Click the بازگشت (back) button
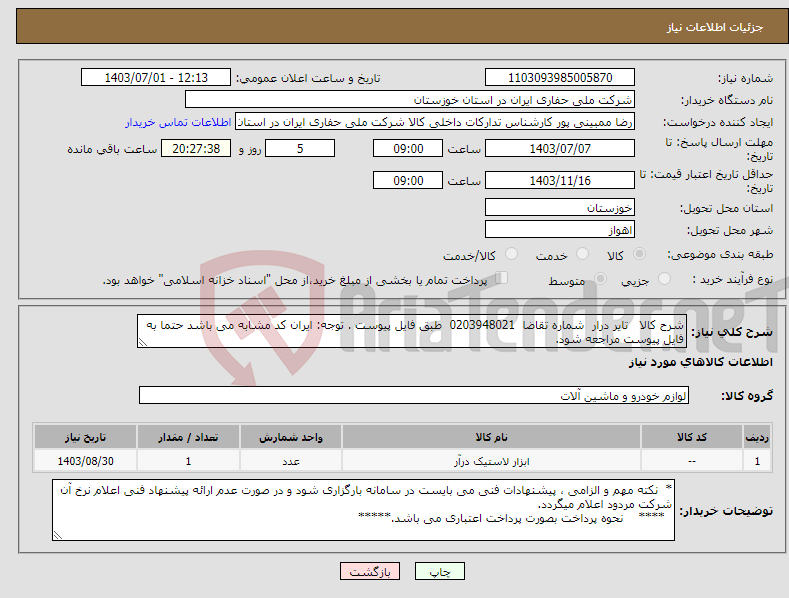The width and height of the screenshot is (789, 598). click(x=370, y=571)
